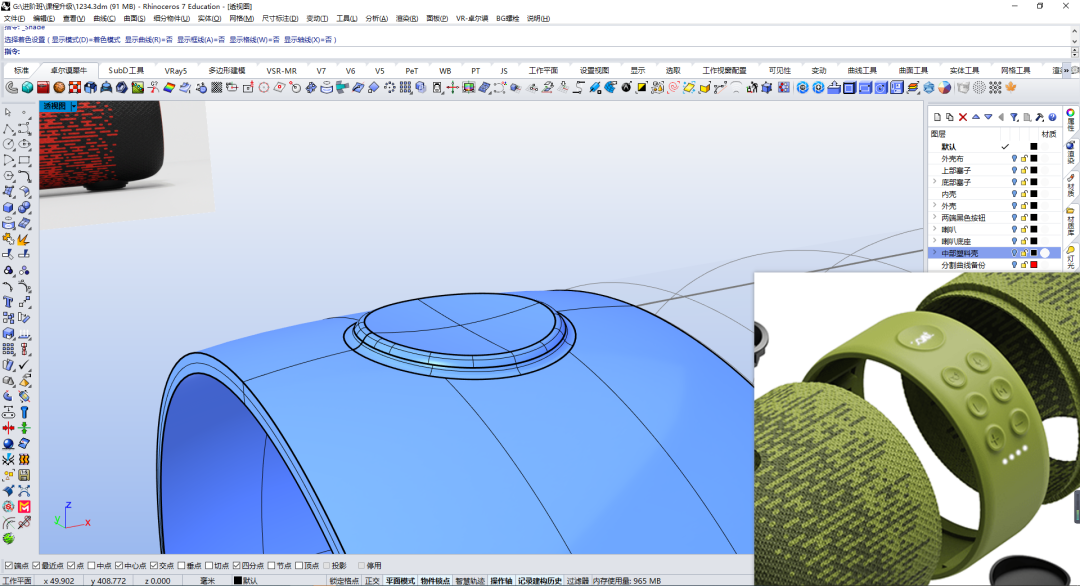Click the 指令 command input field
This screenshot has height=586, width=1080.
click(x=544, y=52)
